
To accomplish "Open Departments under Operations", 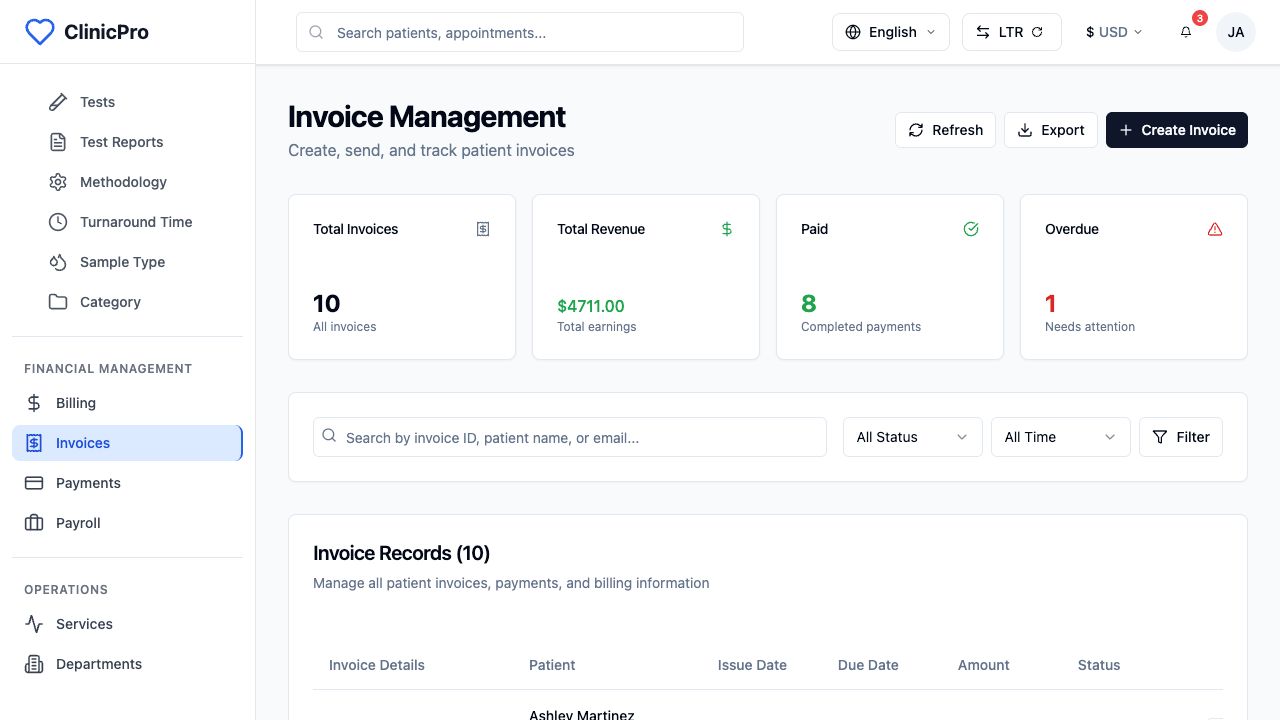I will click(x=127, y=664).
